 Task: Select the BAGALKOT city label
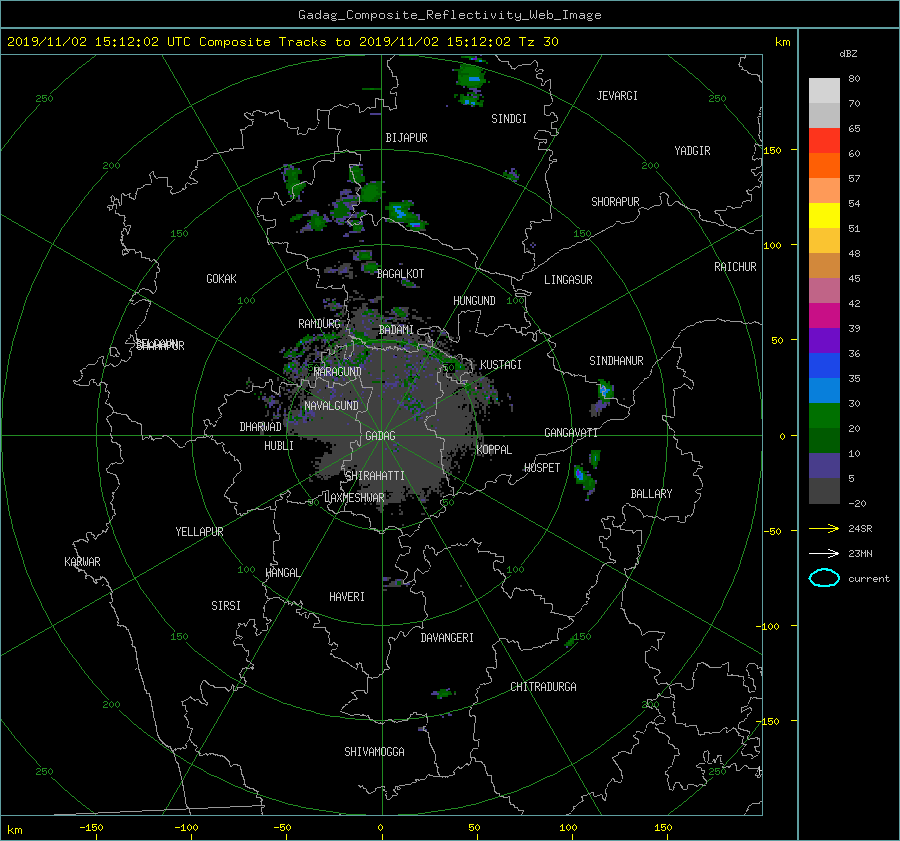(400, 274)
